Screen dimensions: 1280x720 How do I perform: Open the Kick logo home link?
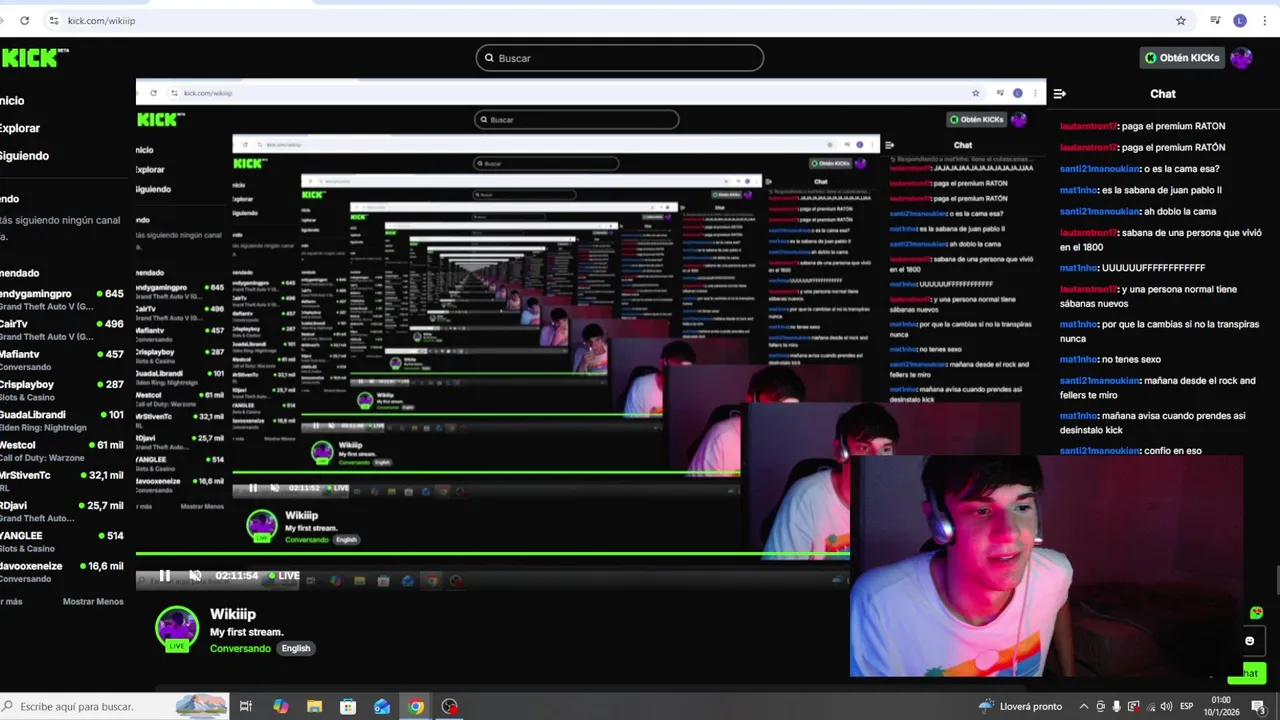tap(33, 58)
